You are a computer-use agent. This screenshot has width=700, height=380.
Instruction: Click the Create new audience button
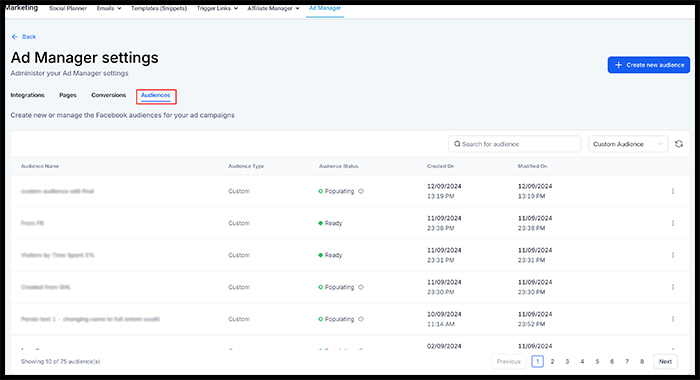[648, 65]
